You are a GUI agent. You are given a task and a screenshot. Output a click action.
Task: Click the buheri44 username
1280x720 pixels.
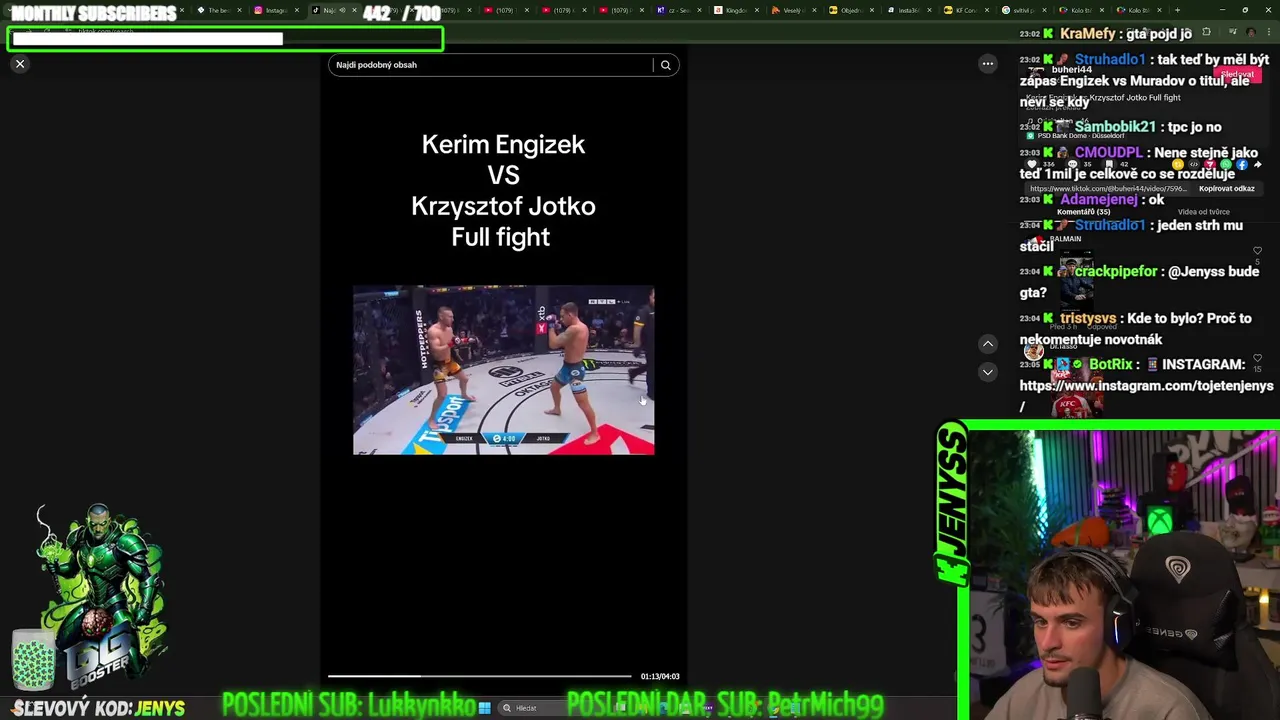[x=1072, y=70]
